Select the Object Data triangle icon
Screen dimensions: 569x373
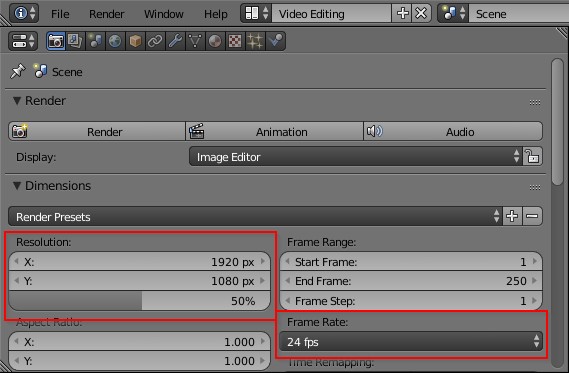[195, 41]
